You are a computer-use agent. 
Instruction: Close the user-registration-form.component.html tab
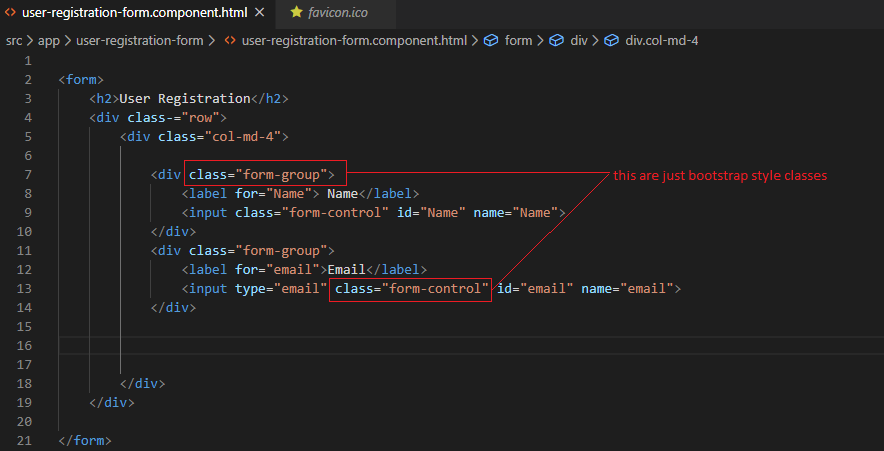tap(260, 12)
